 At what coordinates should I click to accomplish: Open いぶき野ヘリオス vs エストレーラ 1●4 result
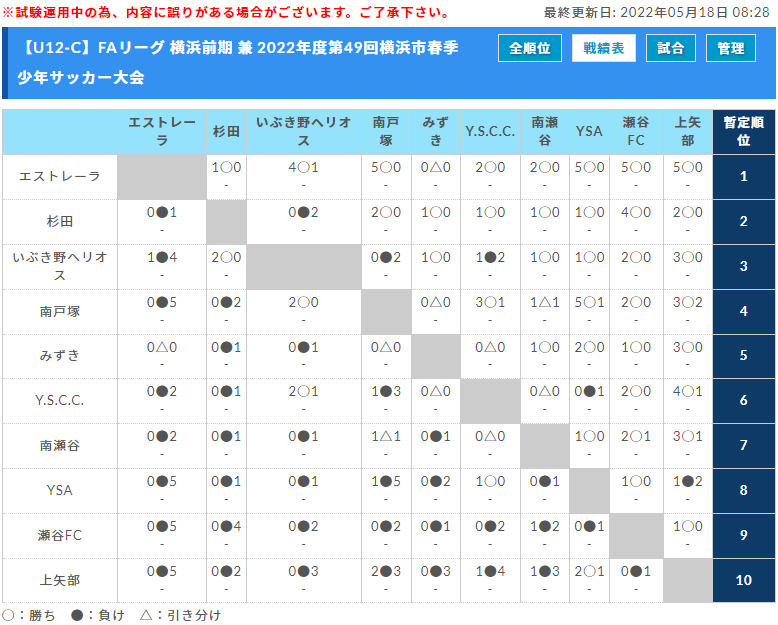click(162, 257)
